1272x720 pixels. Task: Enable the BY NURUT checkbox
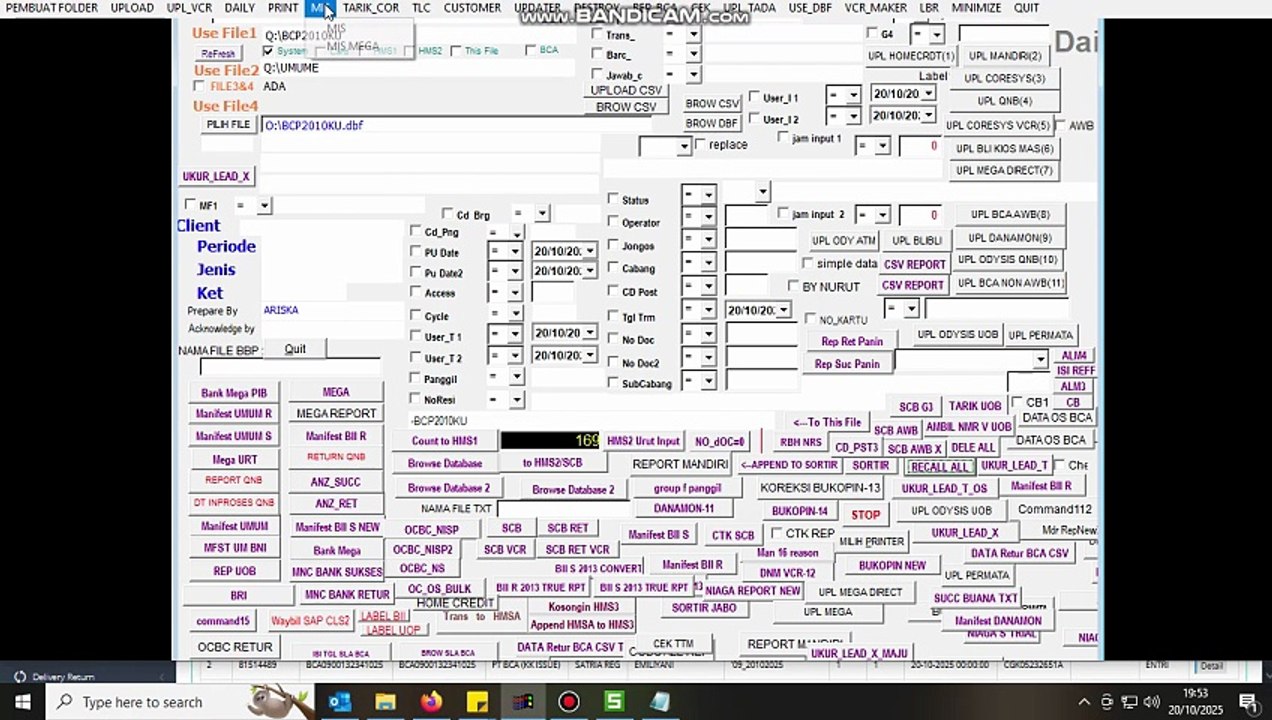point(794,286)
